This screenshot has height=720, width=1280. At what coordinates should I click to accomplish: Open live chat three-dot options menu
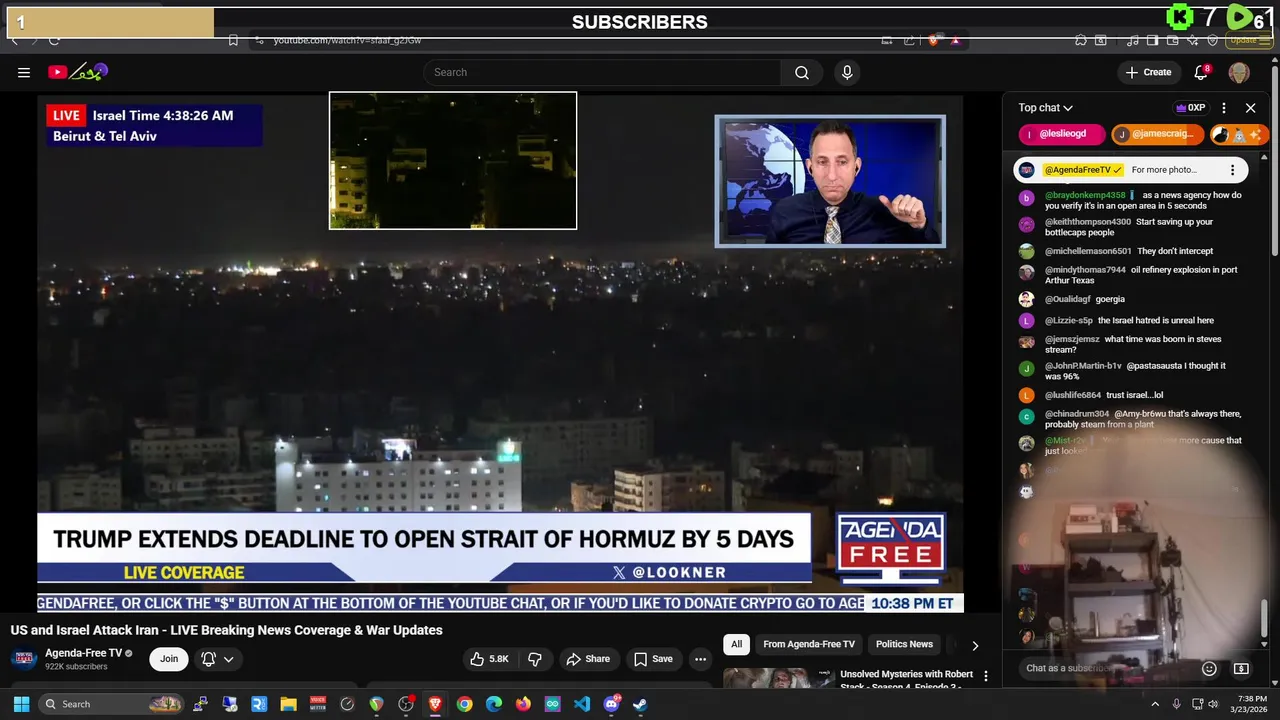(x=1223, y=108)
